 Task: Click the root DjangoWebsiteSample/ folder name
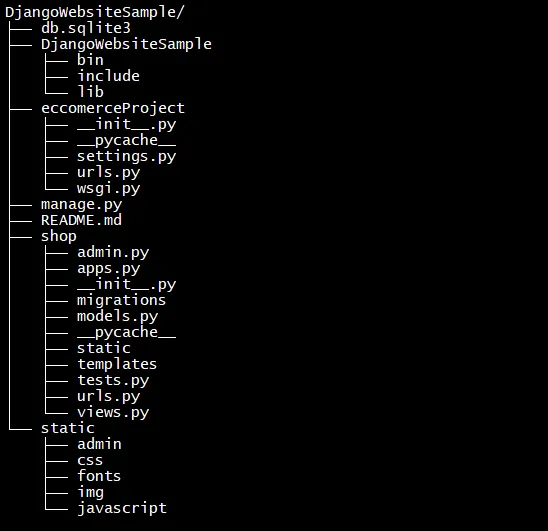94,13
